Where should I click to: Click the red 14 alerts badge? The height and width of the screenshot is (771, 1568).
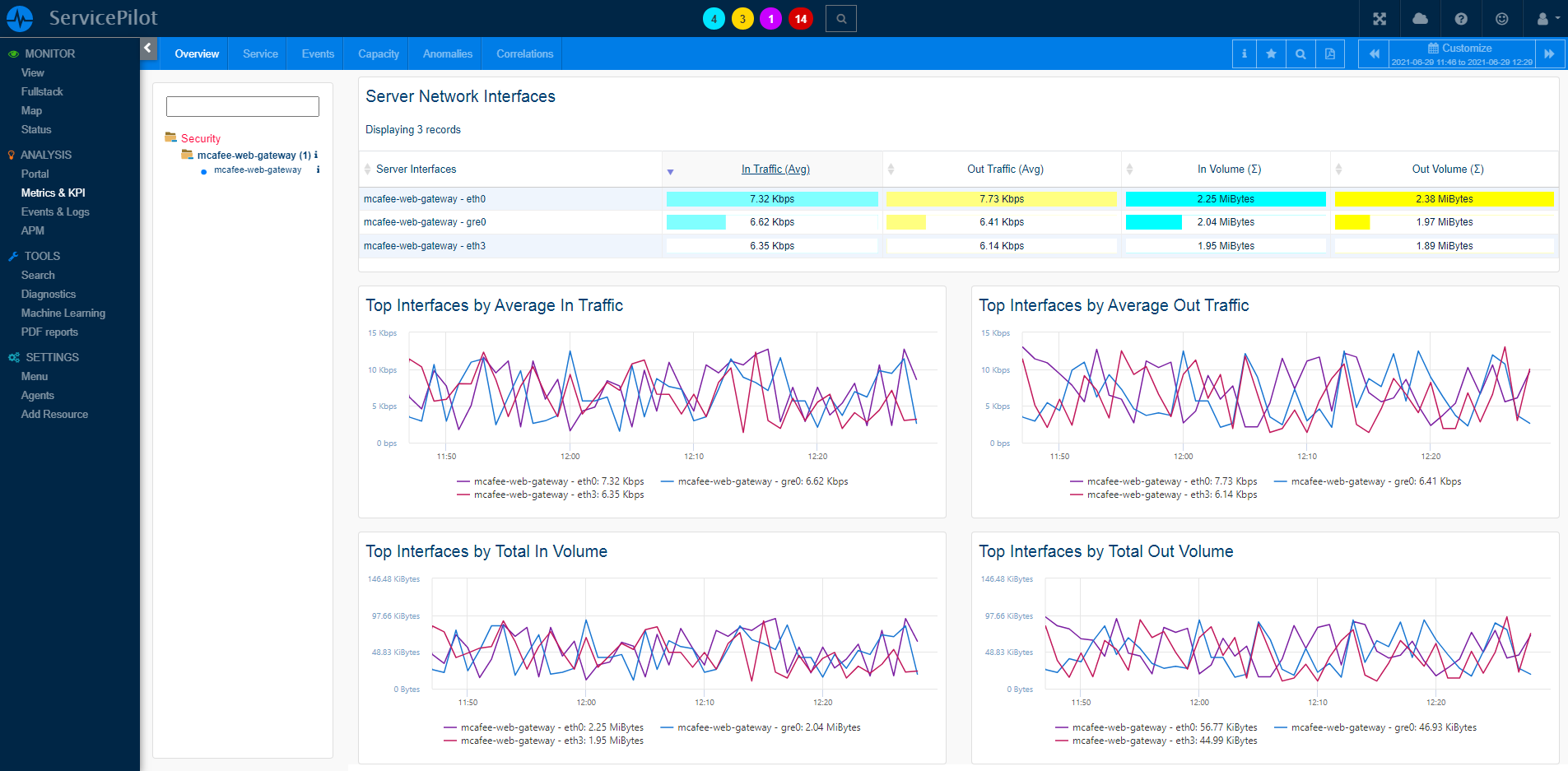point(800,19)
